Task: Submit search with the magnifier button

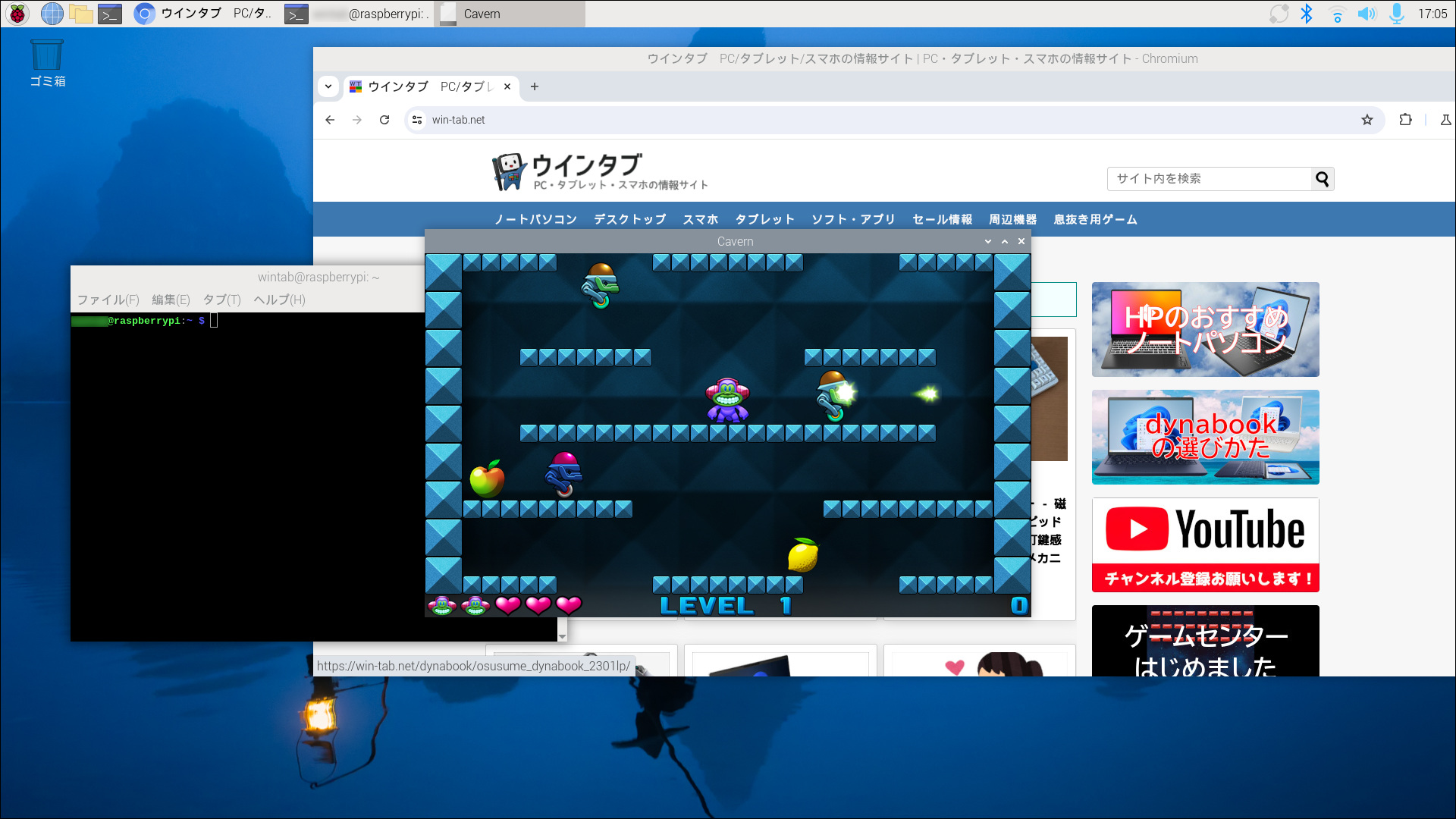Action: tap(1323, 179)
